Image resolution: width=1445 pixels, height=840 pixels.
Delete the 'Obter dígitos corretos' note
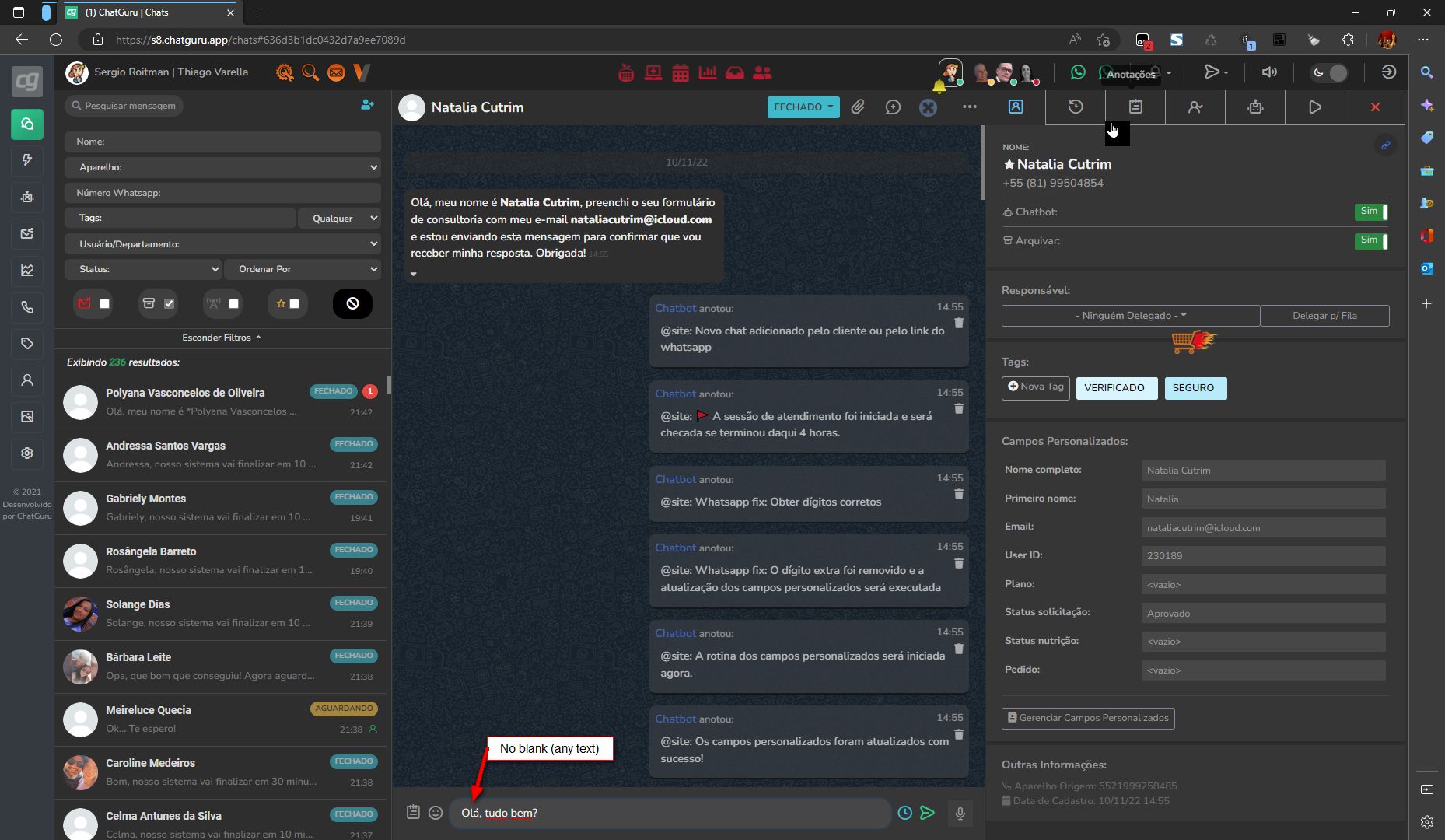point(959,495)
